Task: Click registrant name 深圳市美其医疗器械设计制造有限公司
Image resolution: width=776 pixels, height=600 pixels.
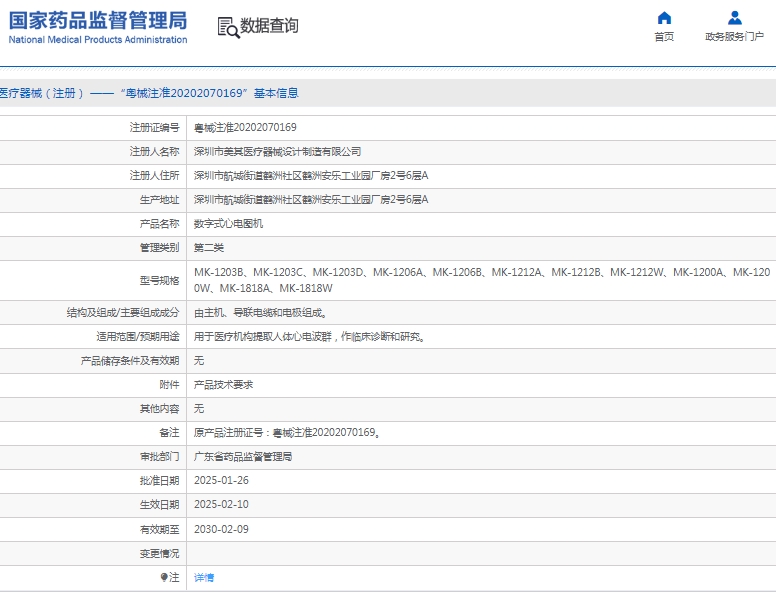Action: tap(277, 151)
